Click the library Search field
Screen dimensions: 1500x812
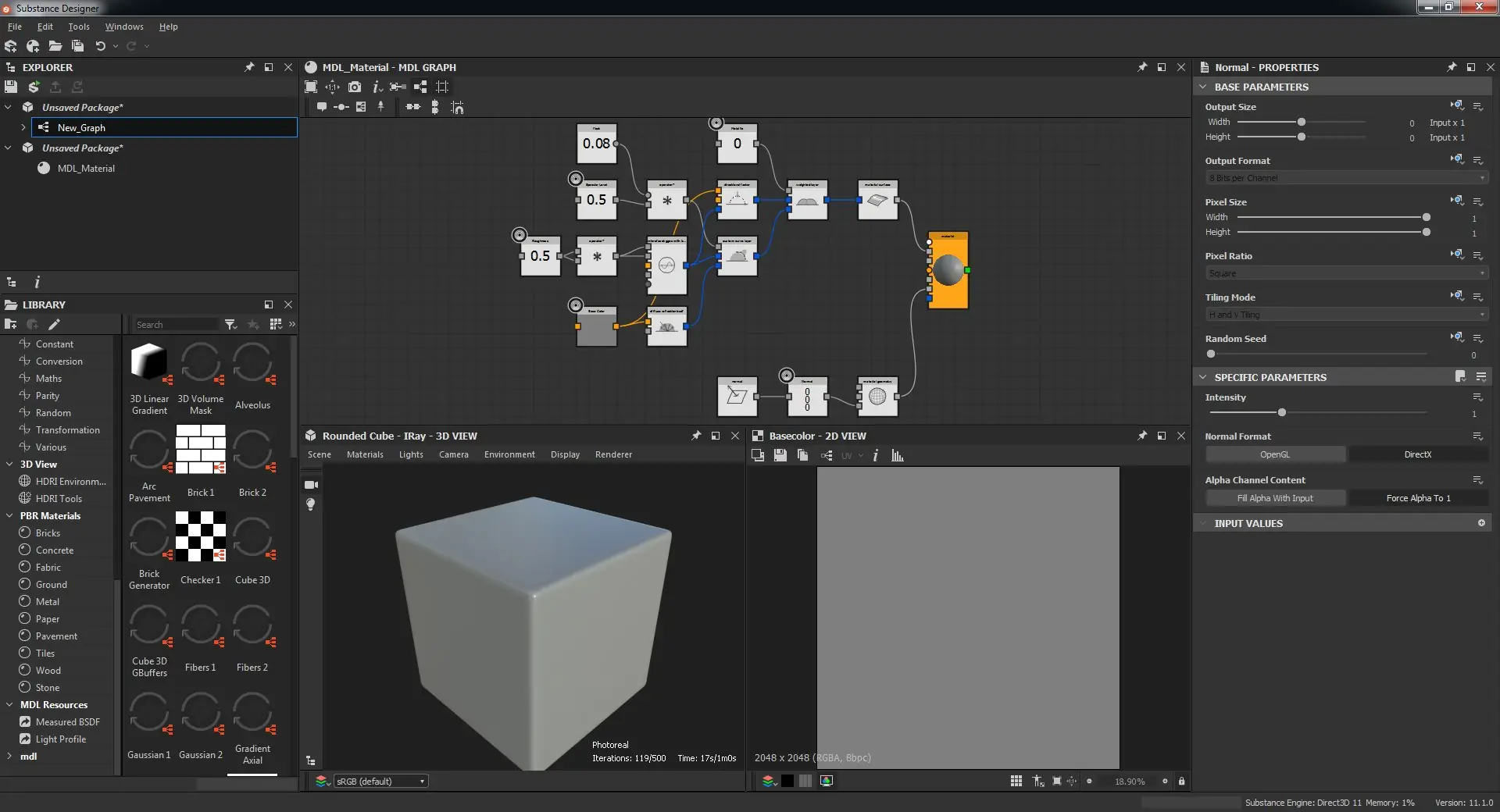[176, 325]
